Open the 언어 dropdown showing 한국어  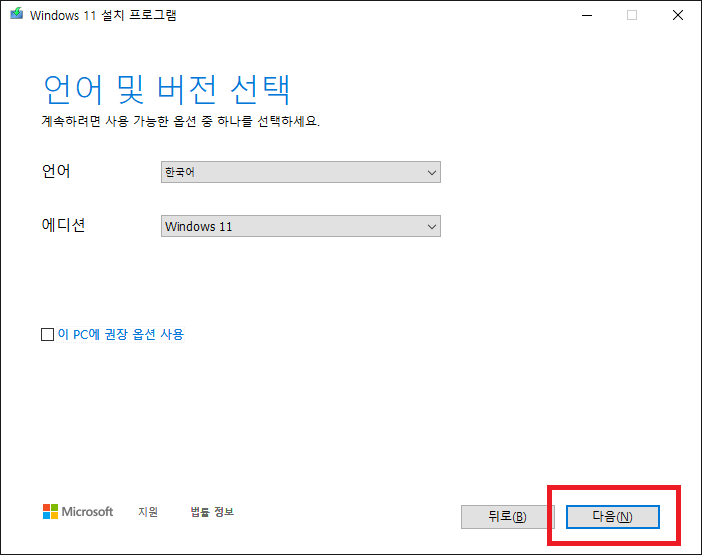(300, 172)
